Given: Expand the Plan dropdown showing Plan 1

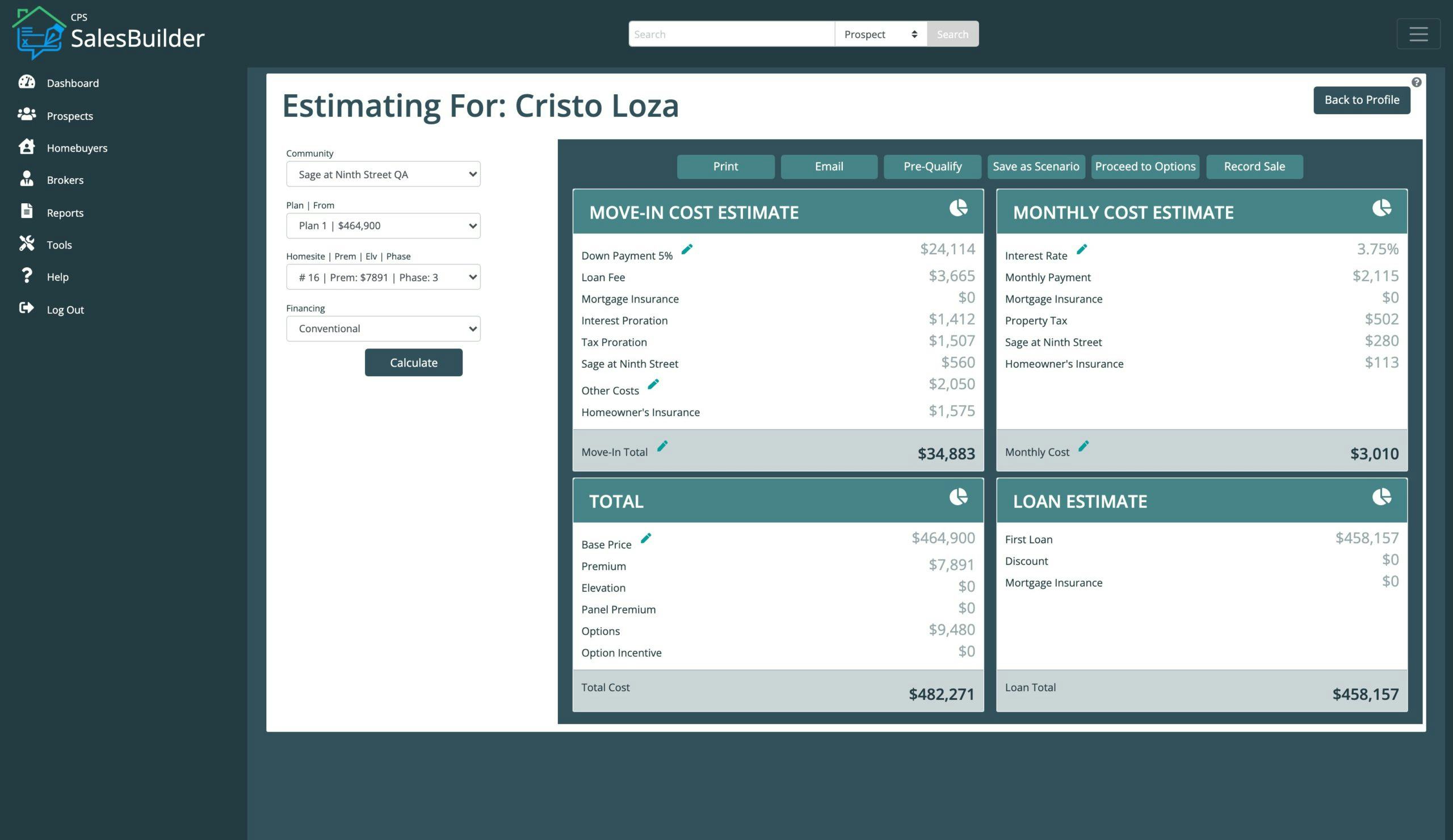Looking at the screenshot, I should (383, 225).
